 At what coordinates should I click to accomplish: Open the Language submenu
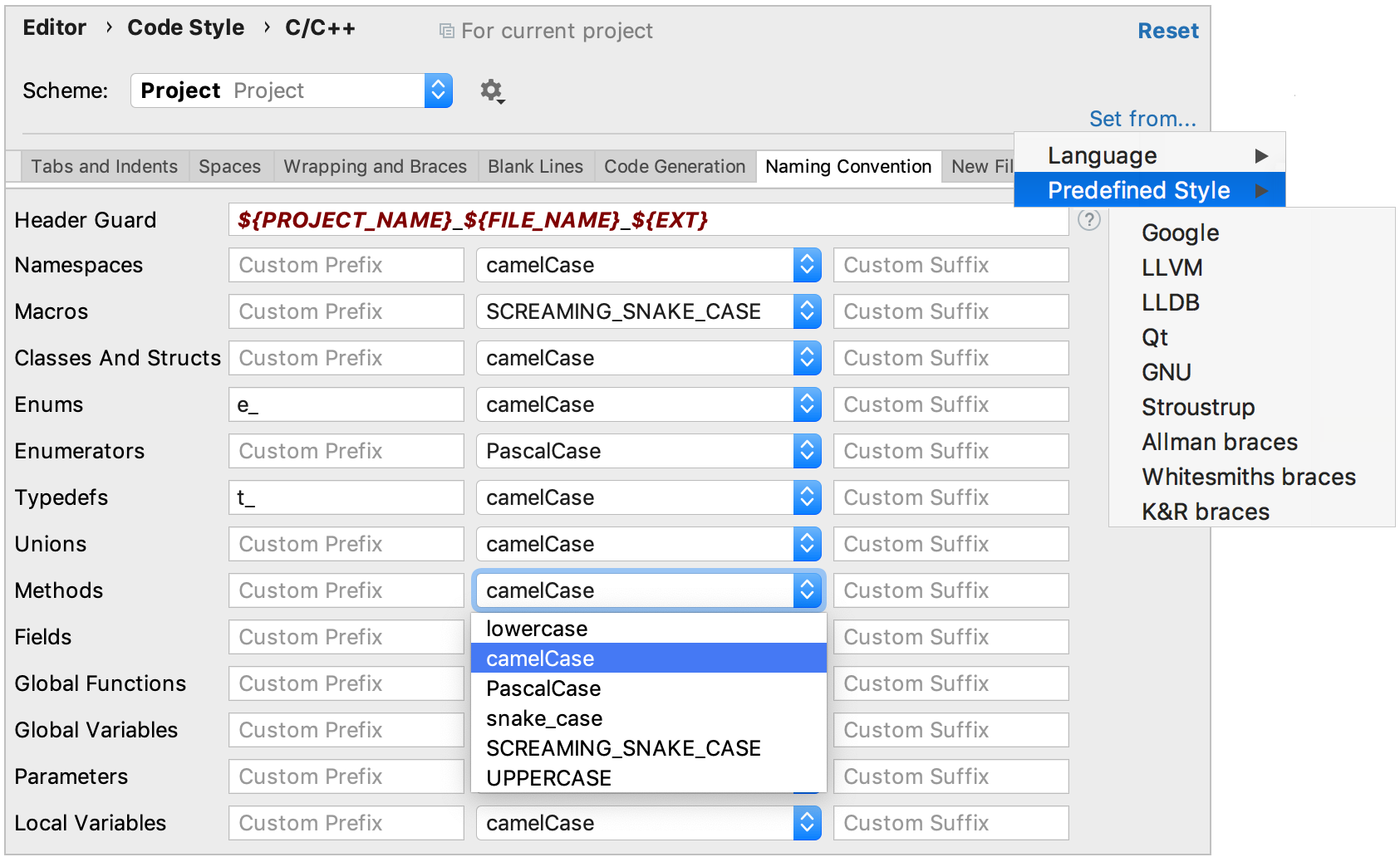coord(1149,156)
